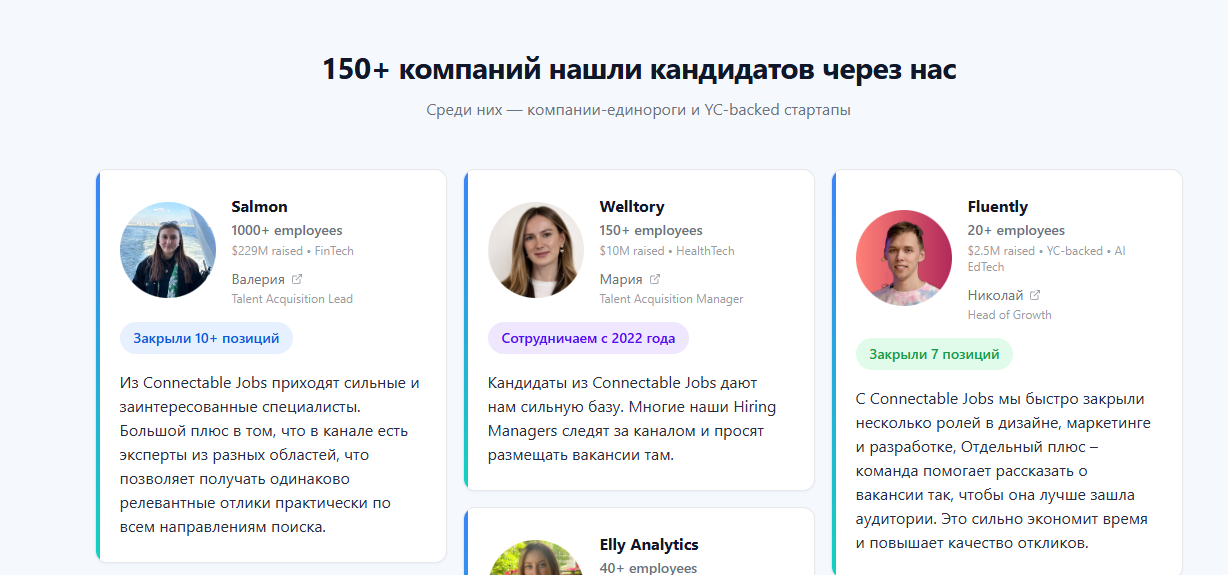Click 'Talent Acquisition Manager' job title
The width and height of the screenshot is (1228, 575).
(671, 299)
